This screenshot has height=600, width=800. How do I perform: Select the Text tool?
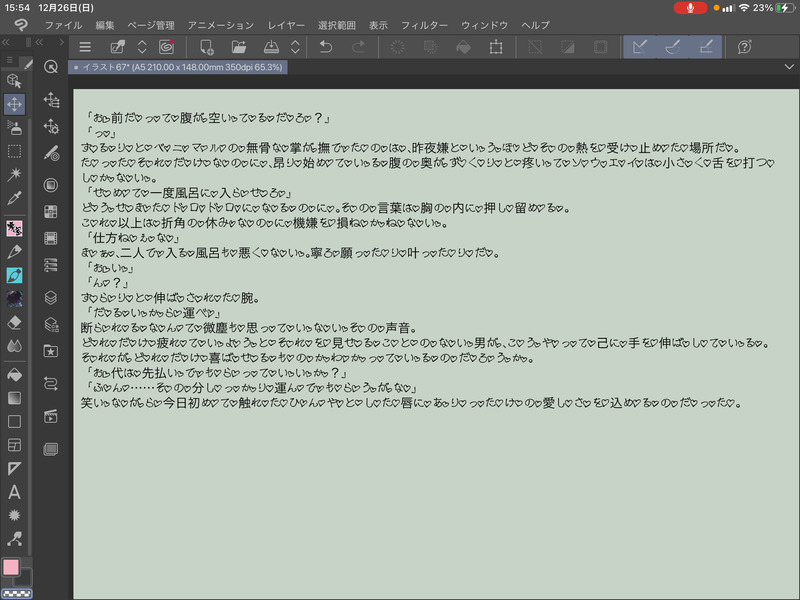click(x=14, y=492)
